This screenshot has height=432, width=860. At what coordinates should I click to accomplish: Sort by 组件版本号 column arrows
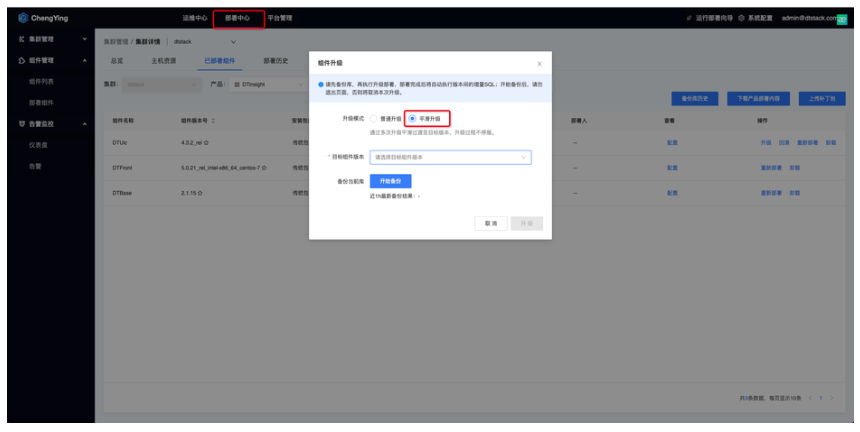213,121
